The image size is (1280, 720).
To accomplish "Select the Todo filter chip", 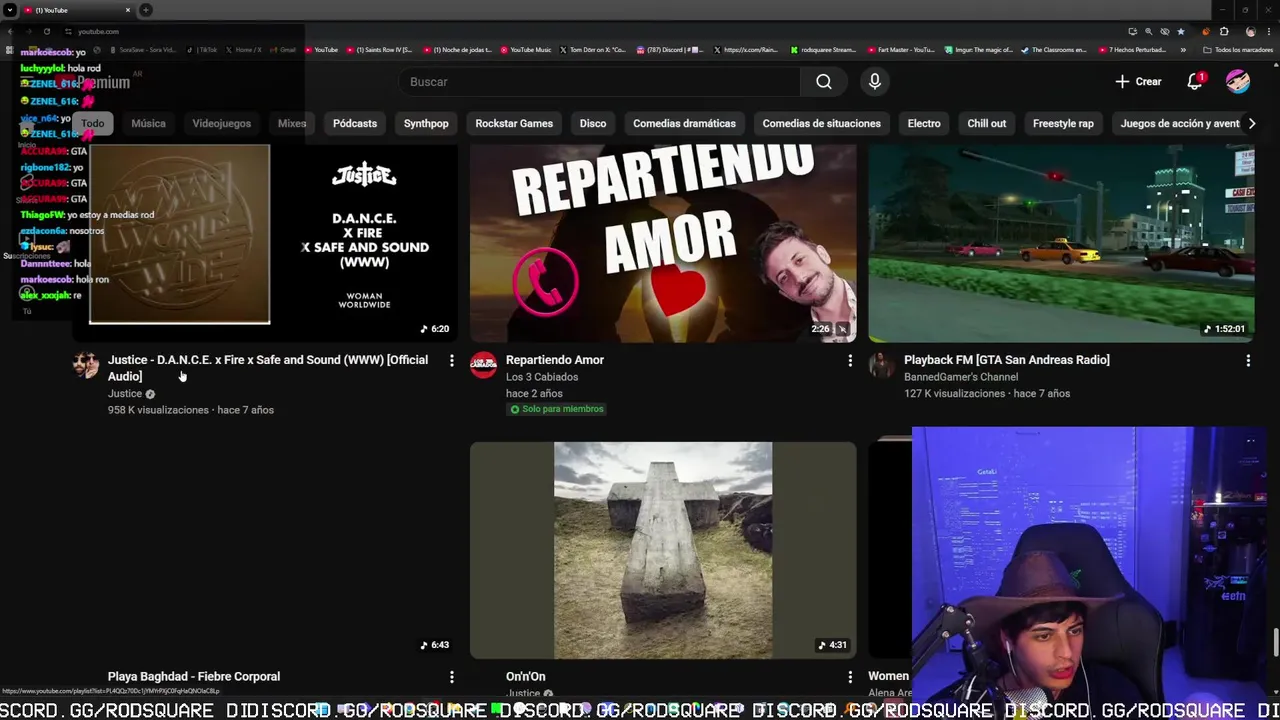I will (92, 123).
